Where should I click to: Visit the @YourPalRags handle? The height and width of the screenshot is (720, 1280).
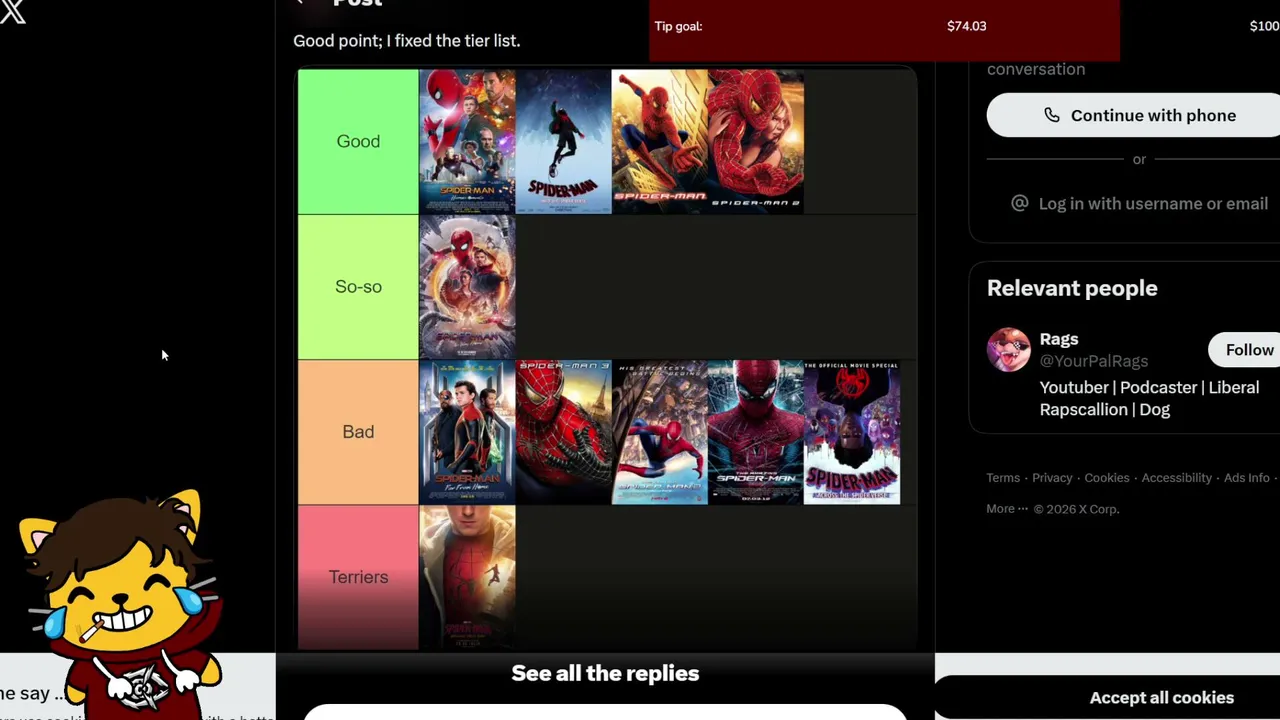click(1093, 361)
